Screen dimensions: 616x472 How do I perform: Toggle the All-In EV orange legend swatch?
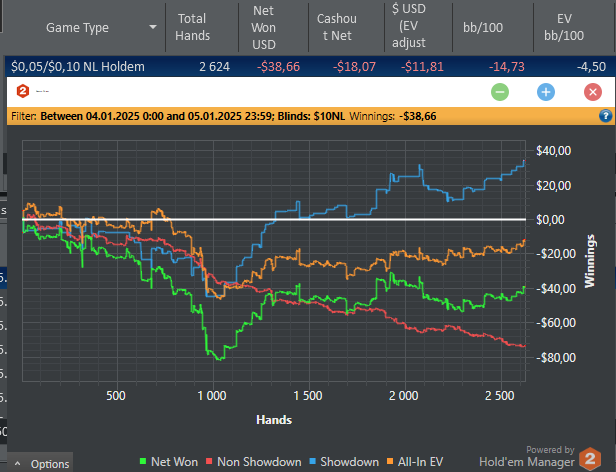point(390,461)
